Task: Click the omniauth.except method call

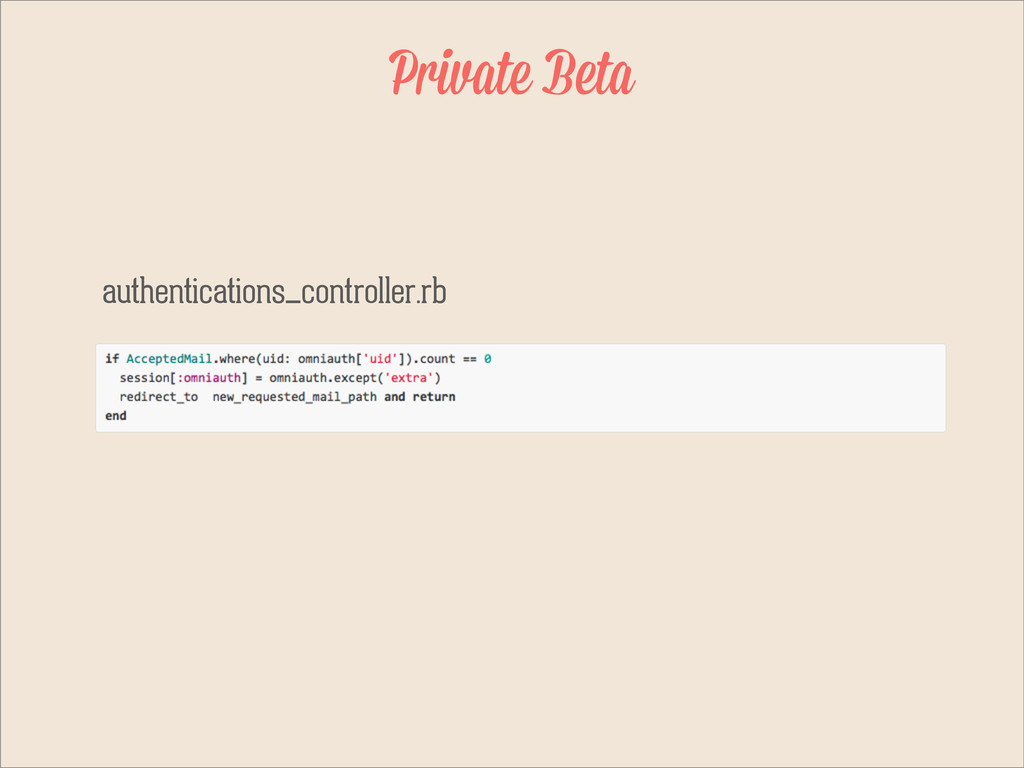Action: click(323, 377)
